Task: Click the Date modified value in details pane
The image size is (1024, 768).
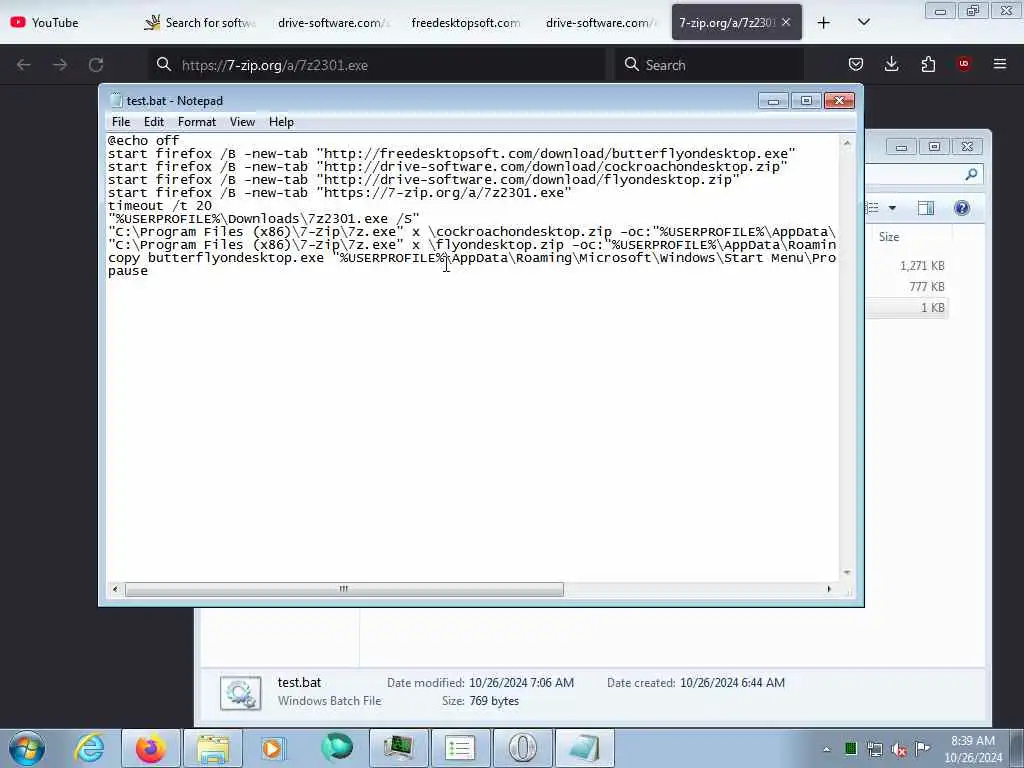Action: point(521,682)
